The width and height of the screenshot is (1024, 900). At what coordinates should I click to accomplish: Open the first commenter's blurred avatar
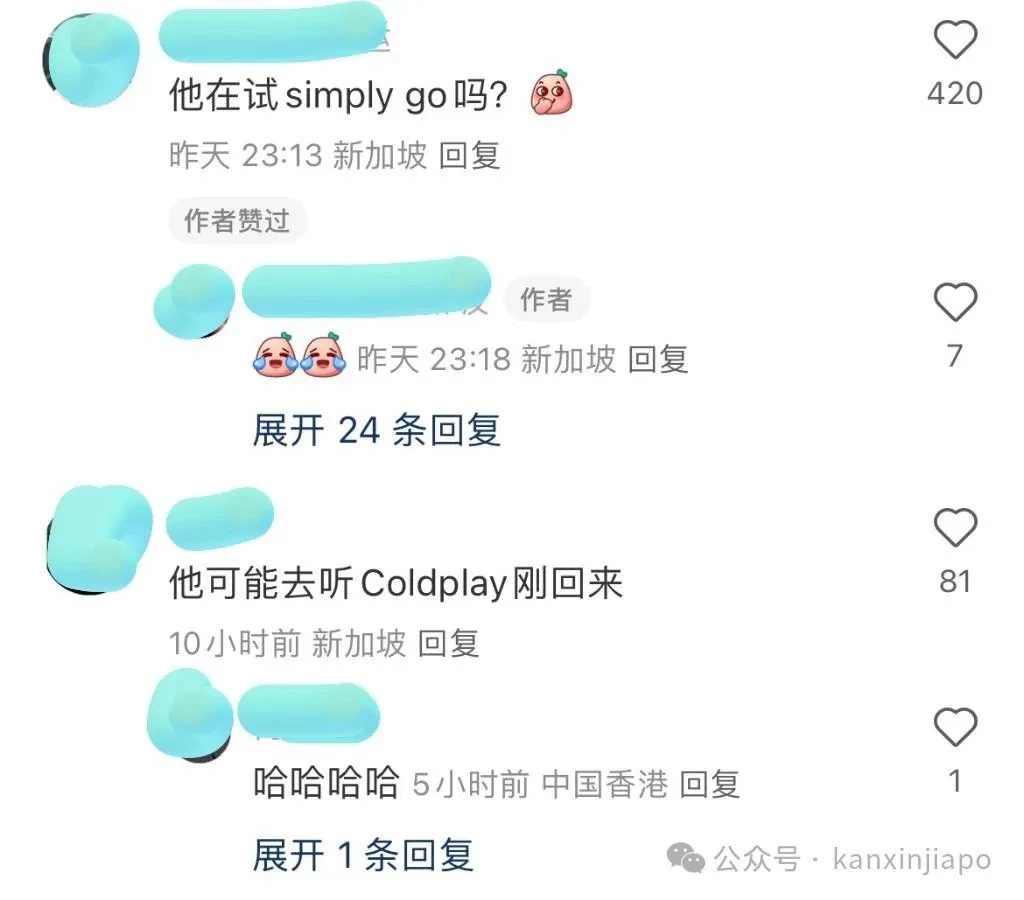[91, 60]
